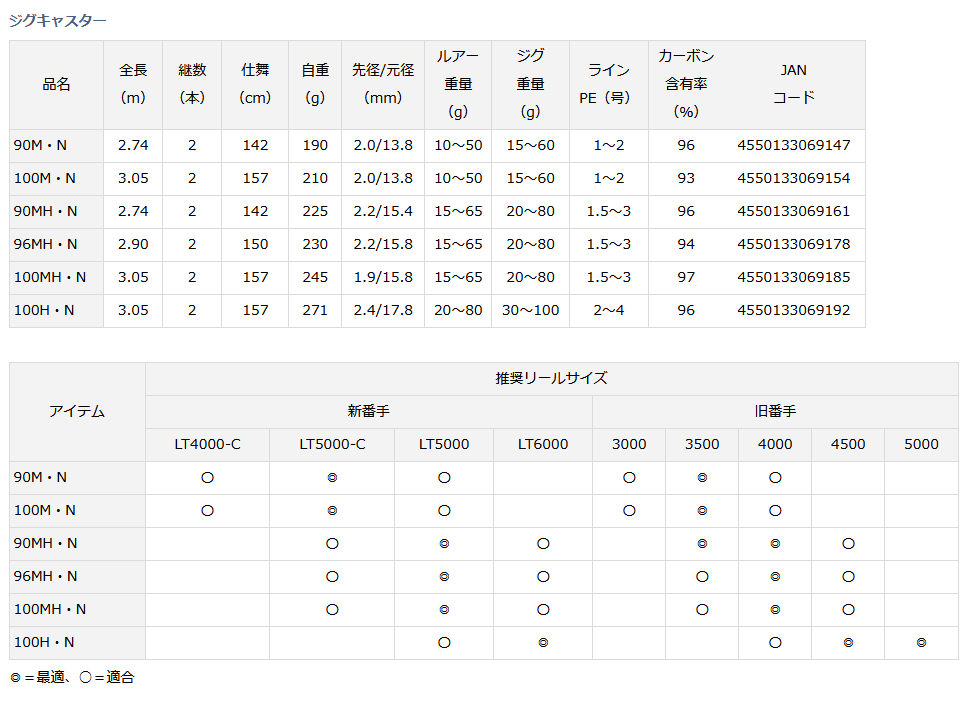Image resolution: width=972 pixels, height=701 pixels.
Task: Select 100H・N in the spec table
Action: 44,310
